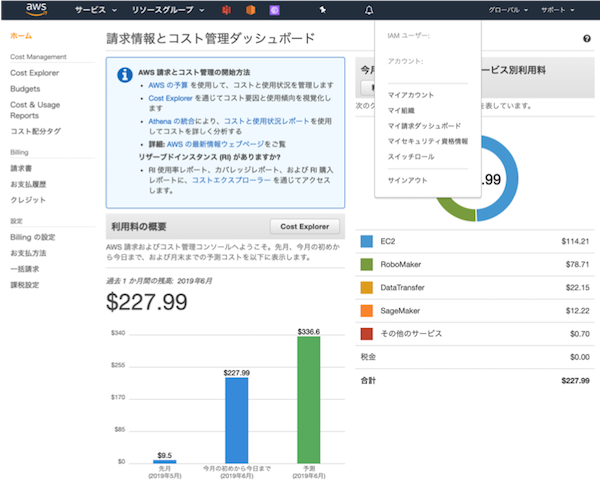Click the green RoboMaker legend swatch

367,264
